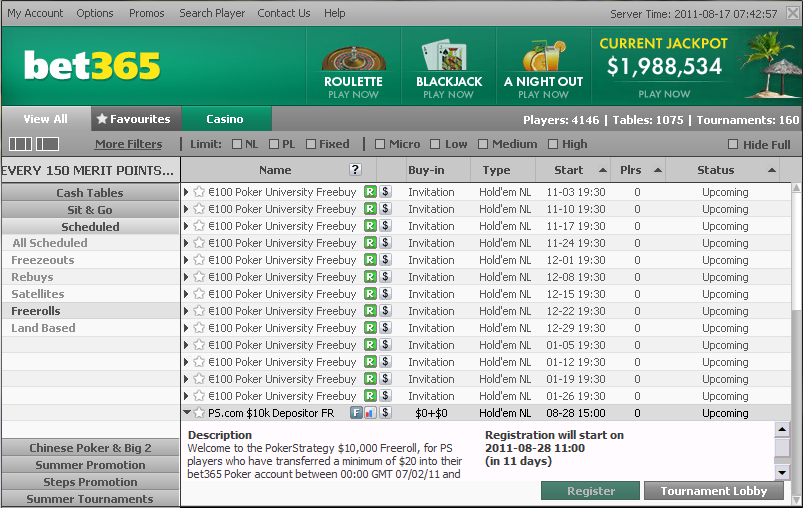Image resolution: width=803 pixels, height=508 pixels.
Task: Favourite star for the 12-15 19:30 Freebuy
Action: click(199, 294)
